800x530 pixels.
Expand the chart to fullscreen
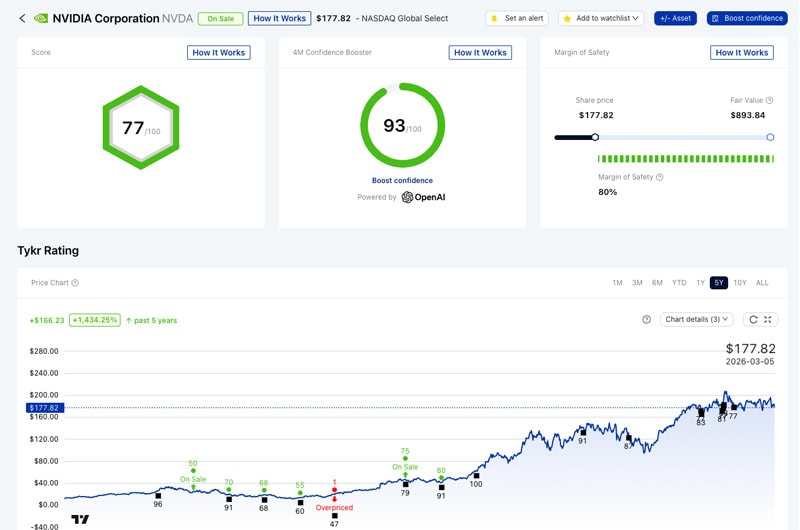[768, 319]
